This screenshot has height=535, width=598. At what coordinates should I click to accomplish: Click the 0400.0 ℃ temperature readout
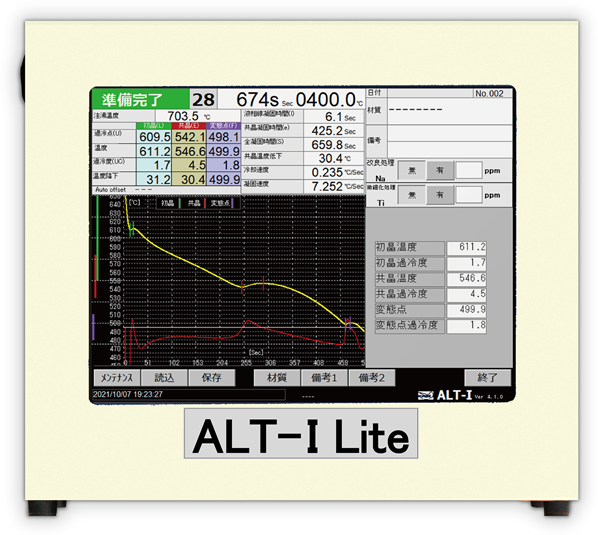point(330,100)
